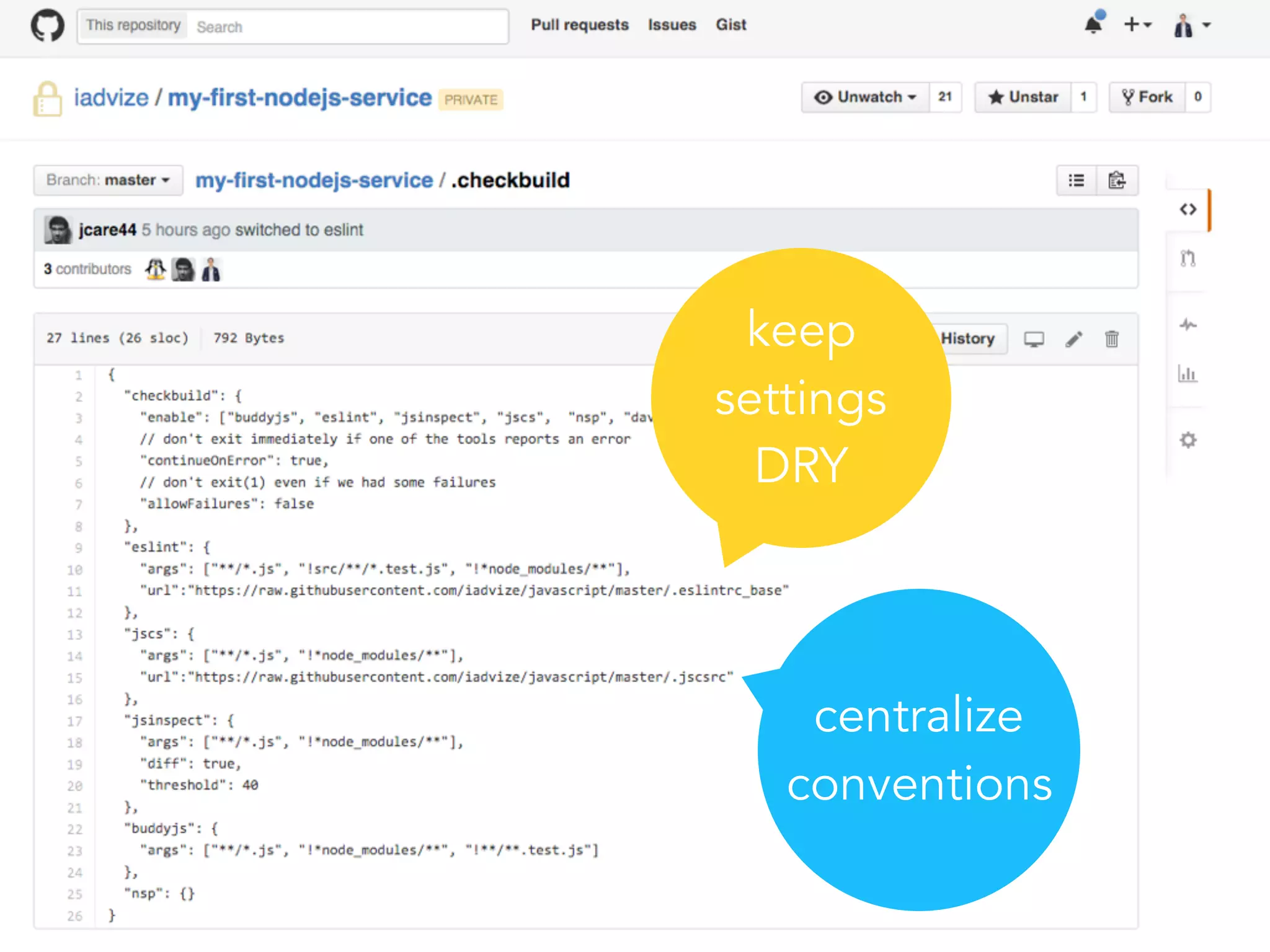Open Issues in the top navigation
The height and width of the screenshot is (952, 1270).
click(x=672, y=25)
